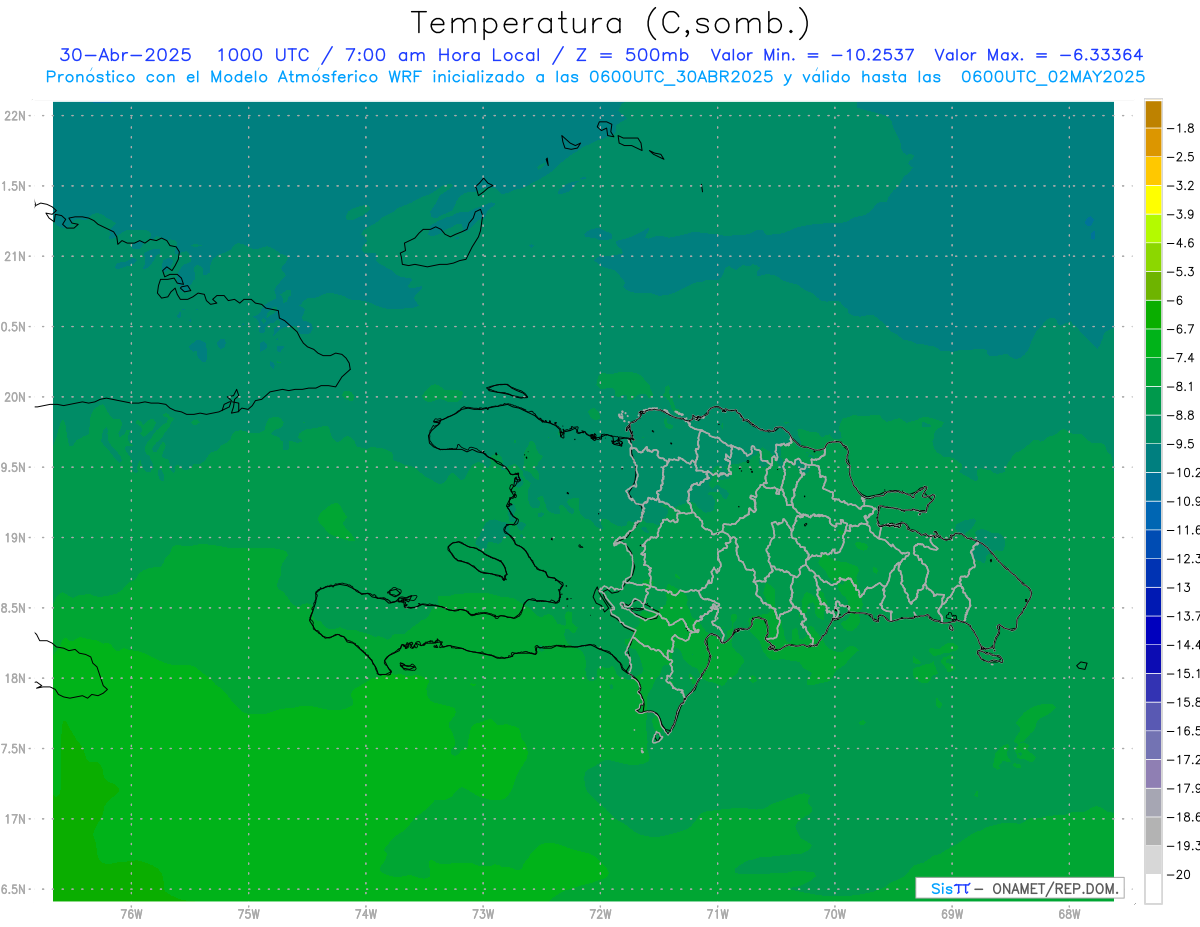1200x927 pixels.
Task: Click the '74W' longitude axis label
Action: click(366, 913)
